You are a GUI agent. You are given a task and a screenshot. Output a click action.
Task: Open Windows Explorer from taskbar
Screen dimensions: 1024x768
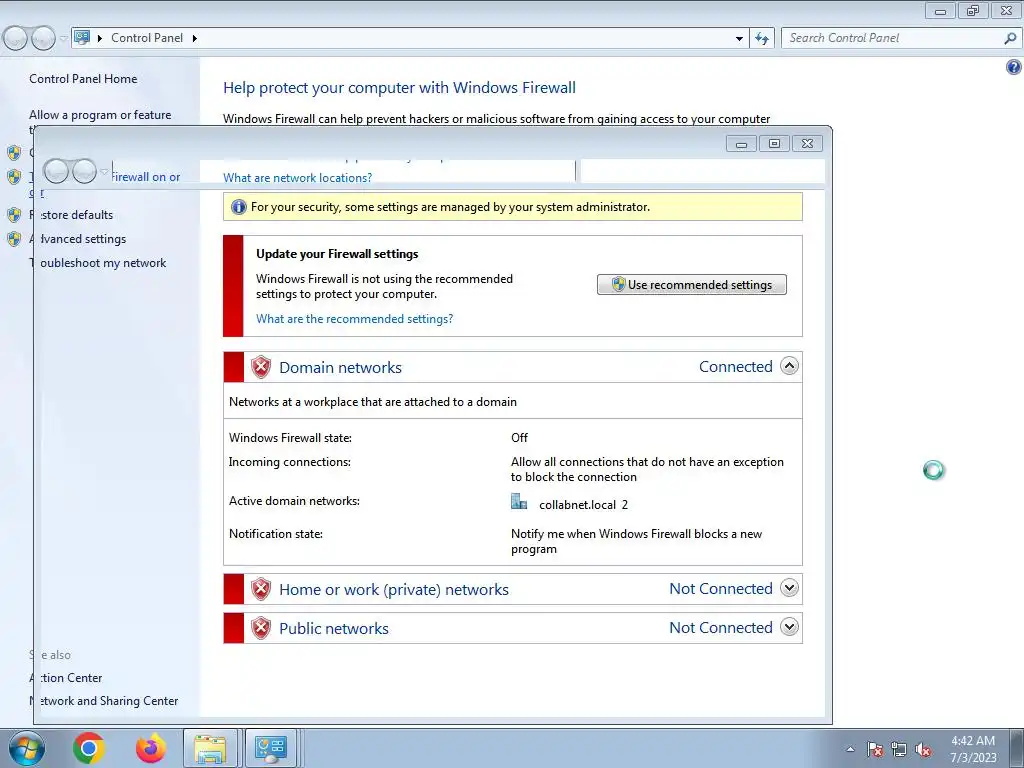pos(210,748)
